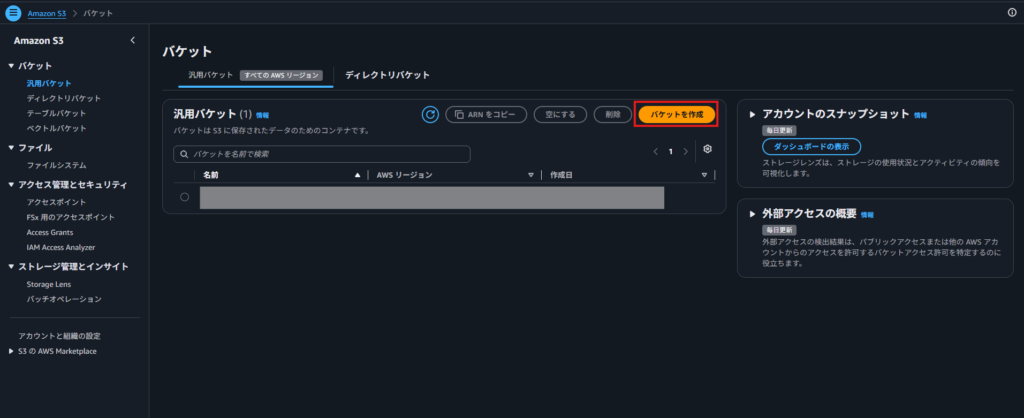Open IAM Access Analyzer in sidebar
1024x418 pixels.
61,248
